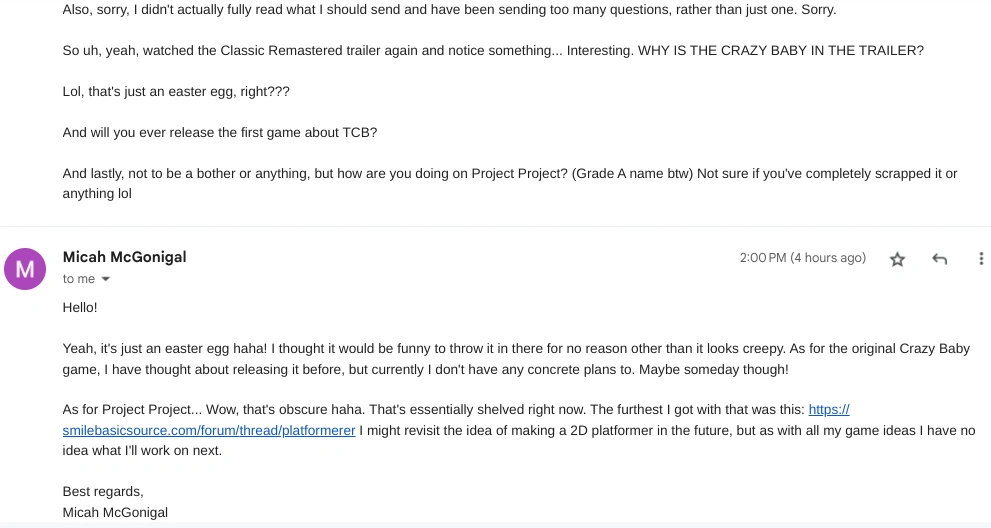
Task: Open the three-dot more options menu
Action: (980, 259)
